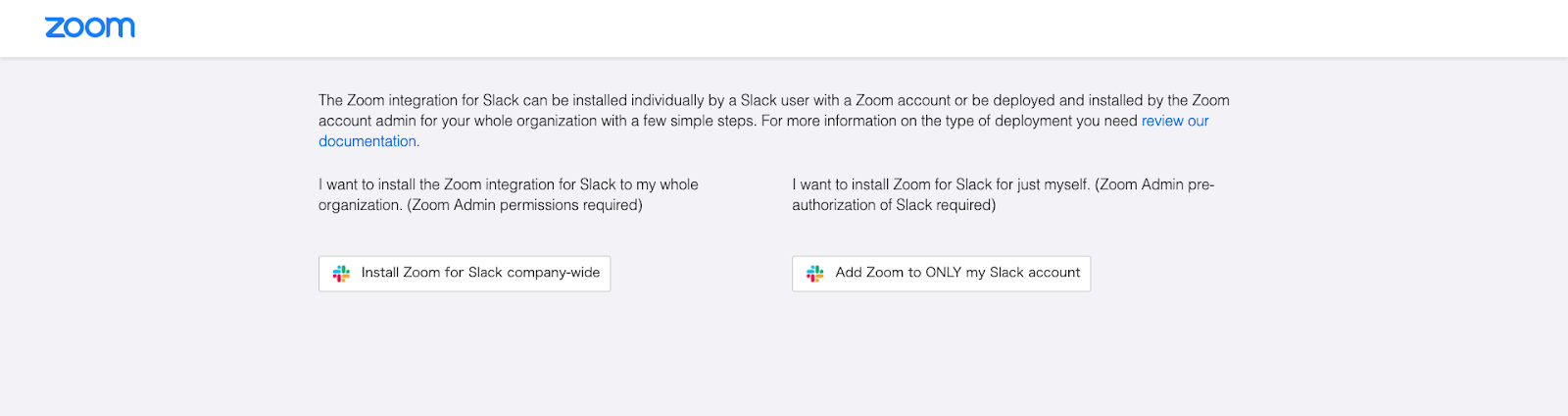The image size is (1568, 416).
Task: Click 'authorization of Slack required)' text
Action: point(894,205)
